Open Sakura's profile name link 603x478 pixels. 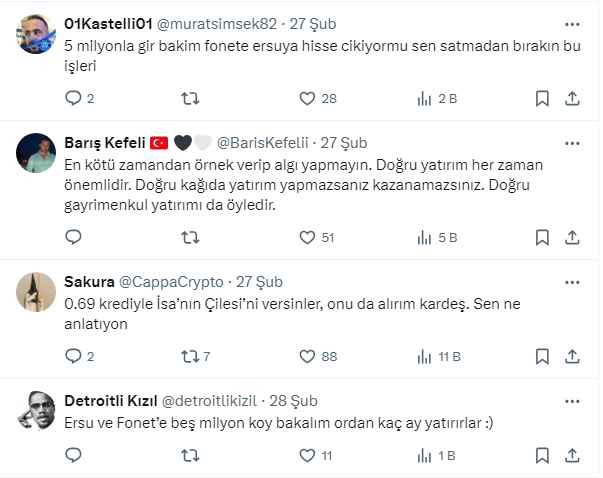point(88,281)
